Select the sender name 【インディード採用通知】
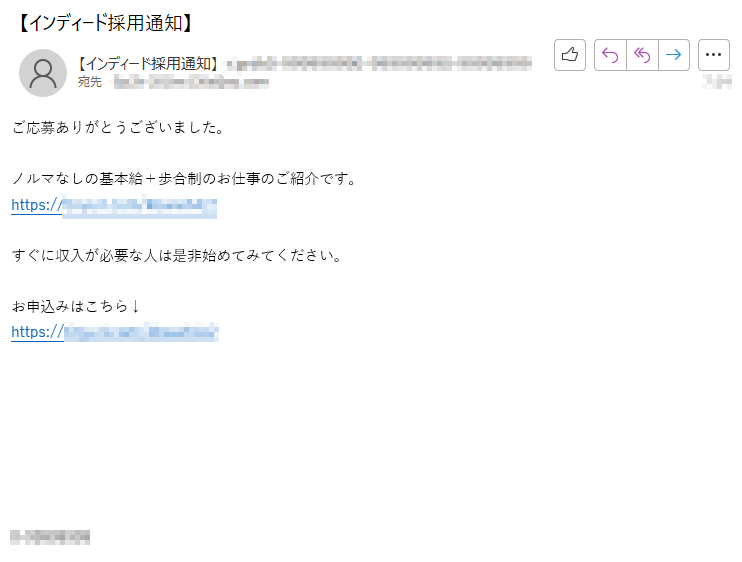Viewport: 742px width, 562px height. (x=147, y=63)
